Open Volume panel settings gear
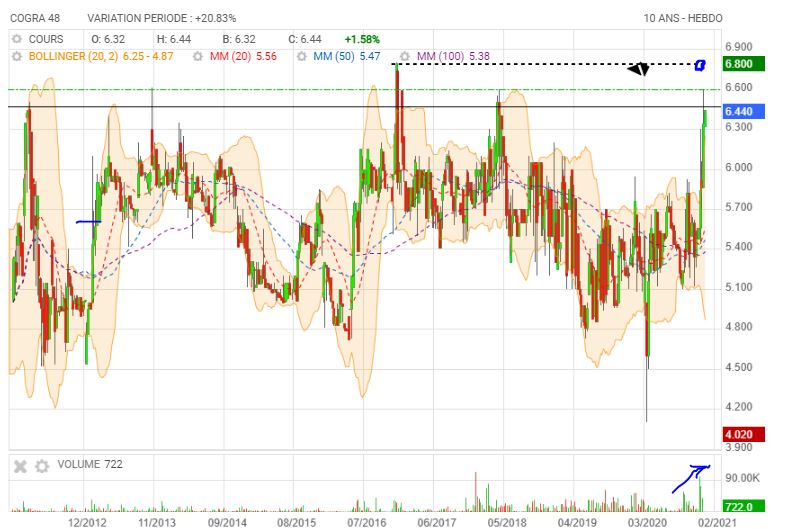Viewport: 786px width, 529px height. [42, 467]
